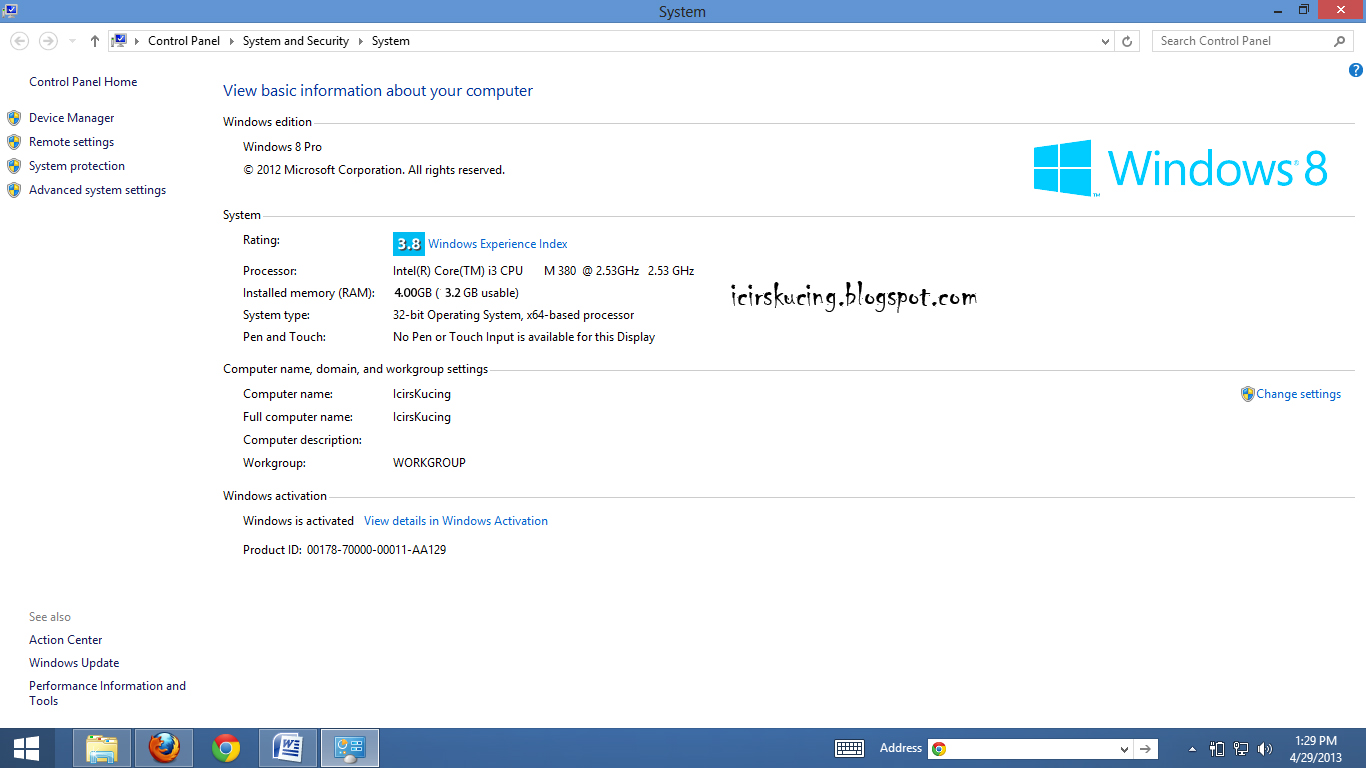Click the Windows 8 Pro edition text
Viewport: 1366px width, 768px height.
[x=282, y=147]
